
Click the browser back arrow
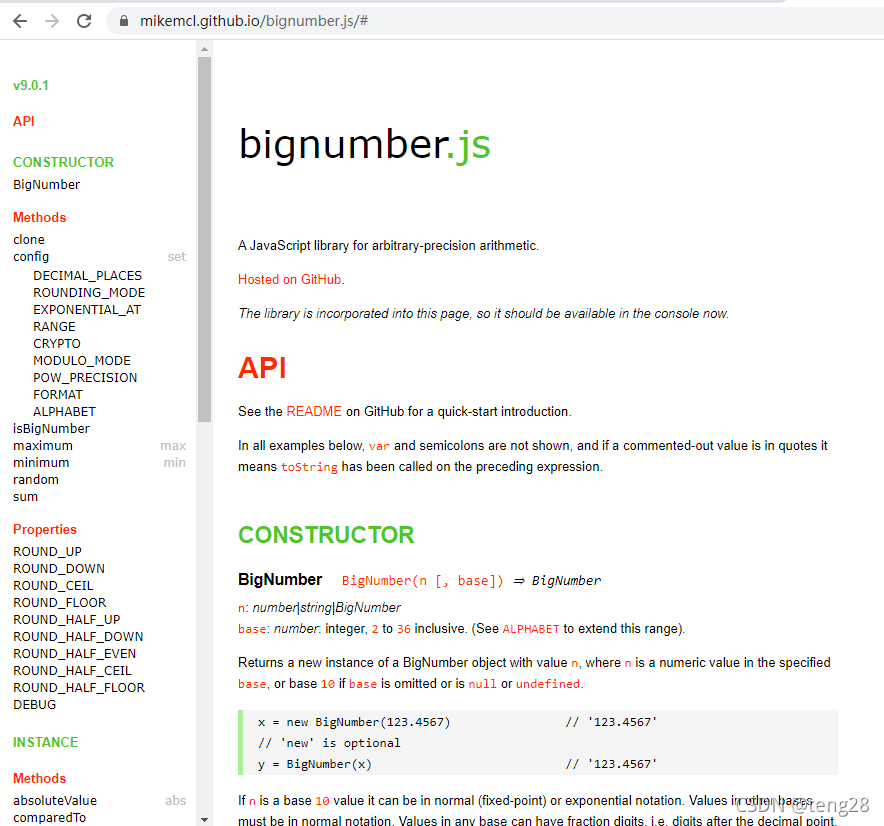click(x=20, y=20)
